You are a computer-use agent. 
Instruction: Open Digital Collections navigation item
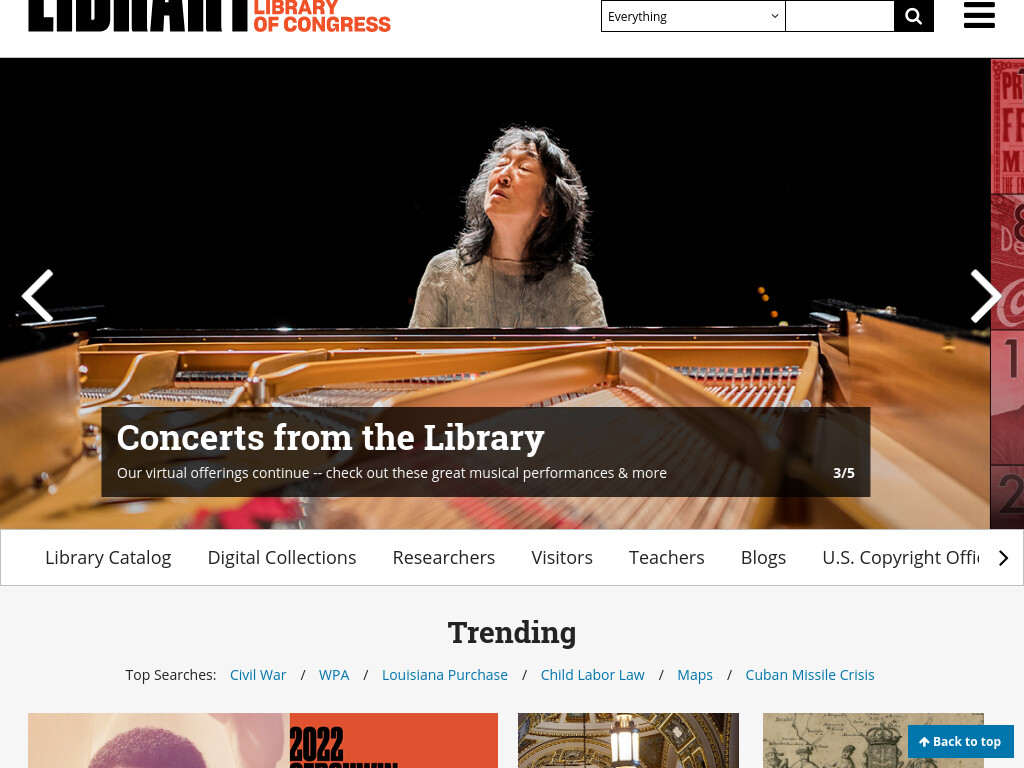(282, 557)
